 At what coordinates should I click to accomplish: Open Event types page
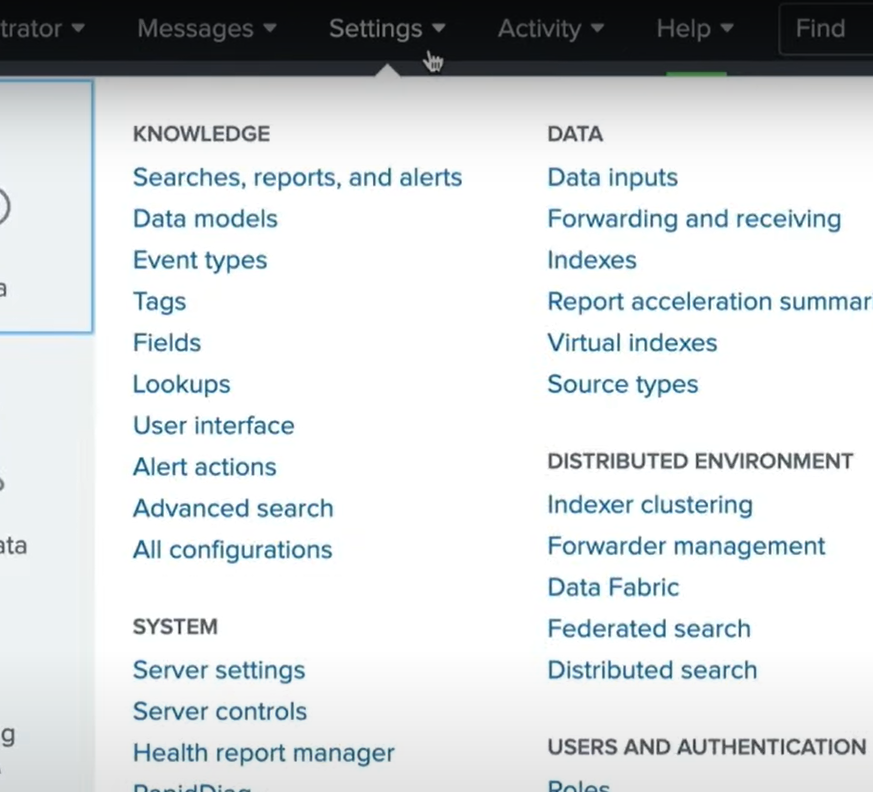pos(200,261)
